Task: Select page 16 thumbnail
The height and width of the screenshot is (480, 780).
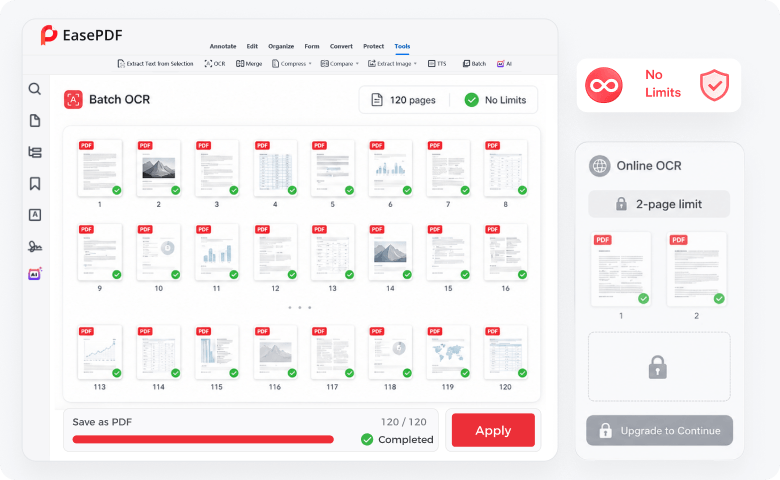Action: (x=505, y=252)
